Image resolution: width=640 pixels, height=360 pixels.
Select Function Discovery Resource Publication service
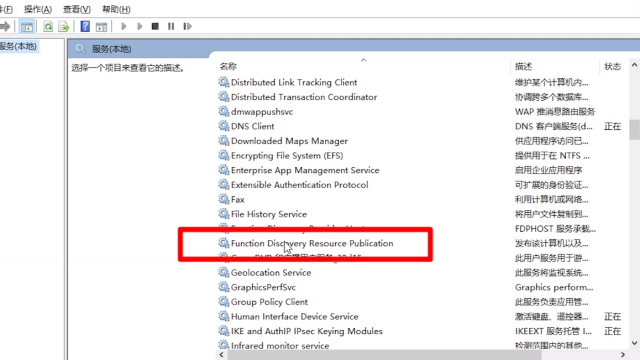coord(312,244)
